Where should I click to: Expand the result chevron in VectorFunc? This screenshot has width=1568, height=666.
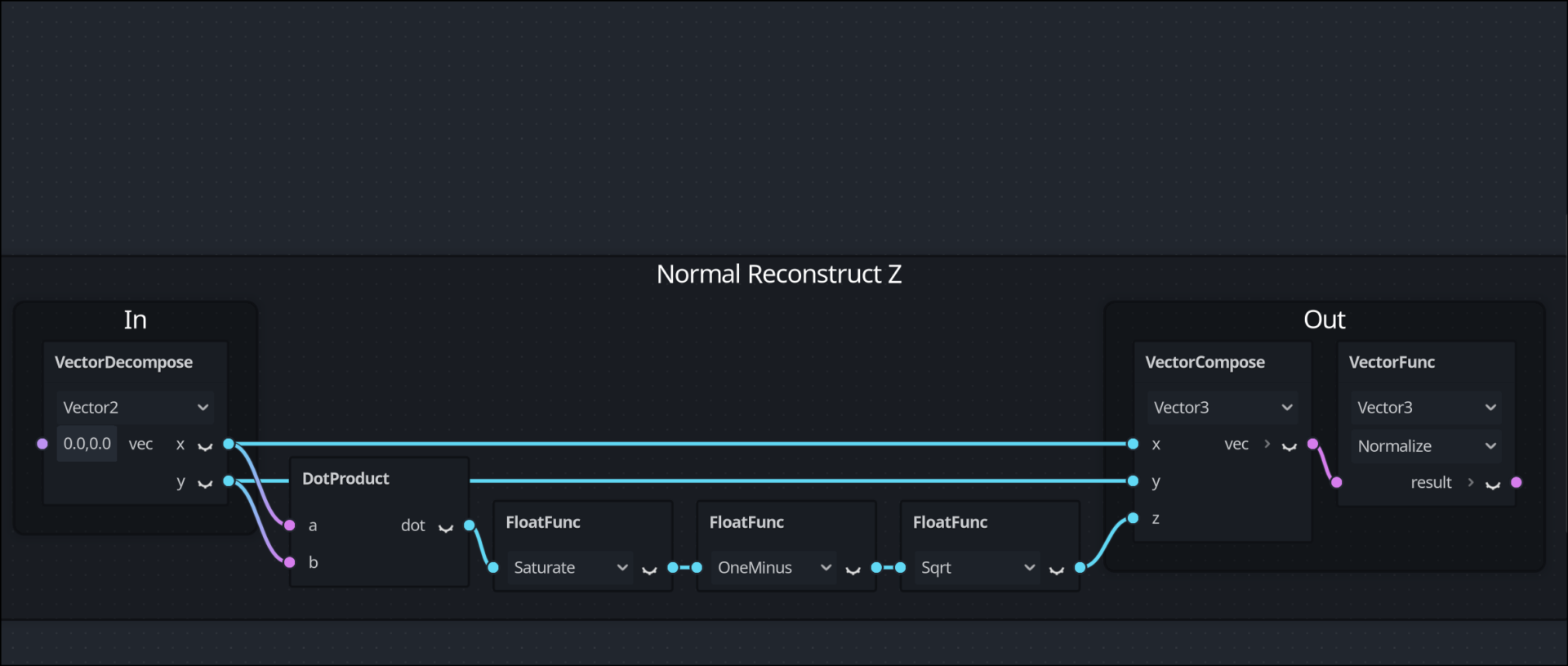click(1471, 482)
